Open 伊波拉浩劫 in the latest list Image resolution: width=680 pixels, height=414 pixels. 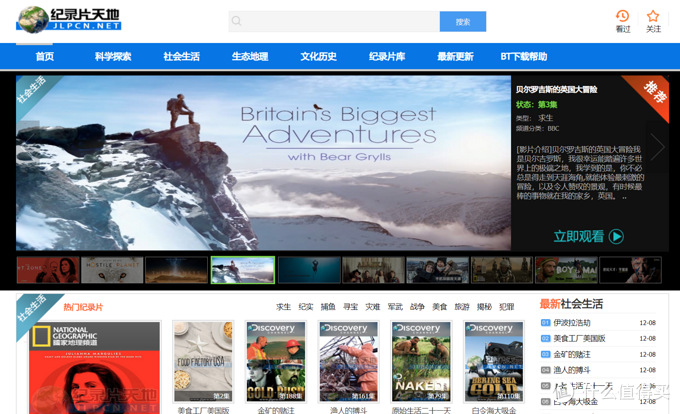[572, 323]
